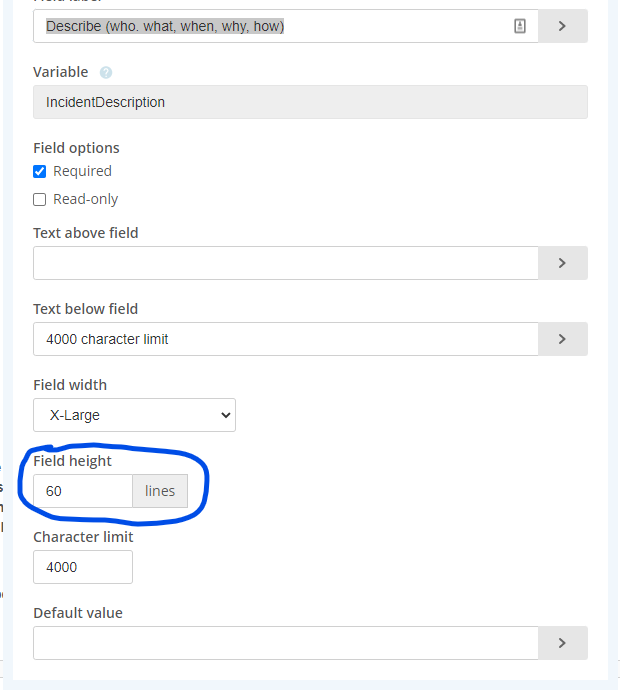This screenshot has height=692, width=620.
Task: Click the empty Default value input
Action: 285,643
